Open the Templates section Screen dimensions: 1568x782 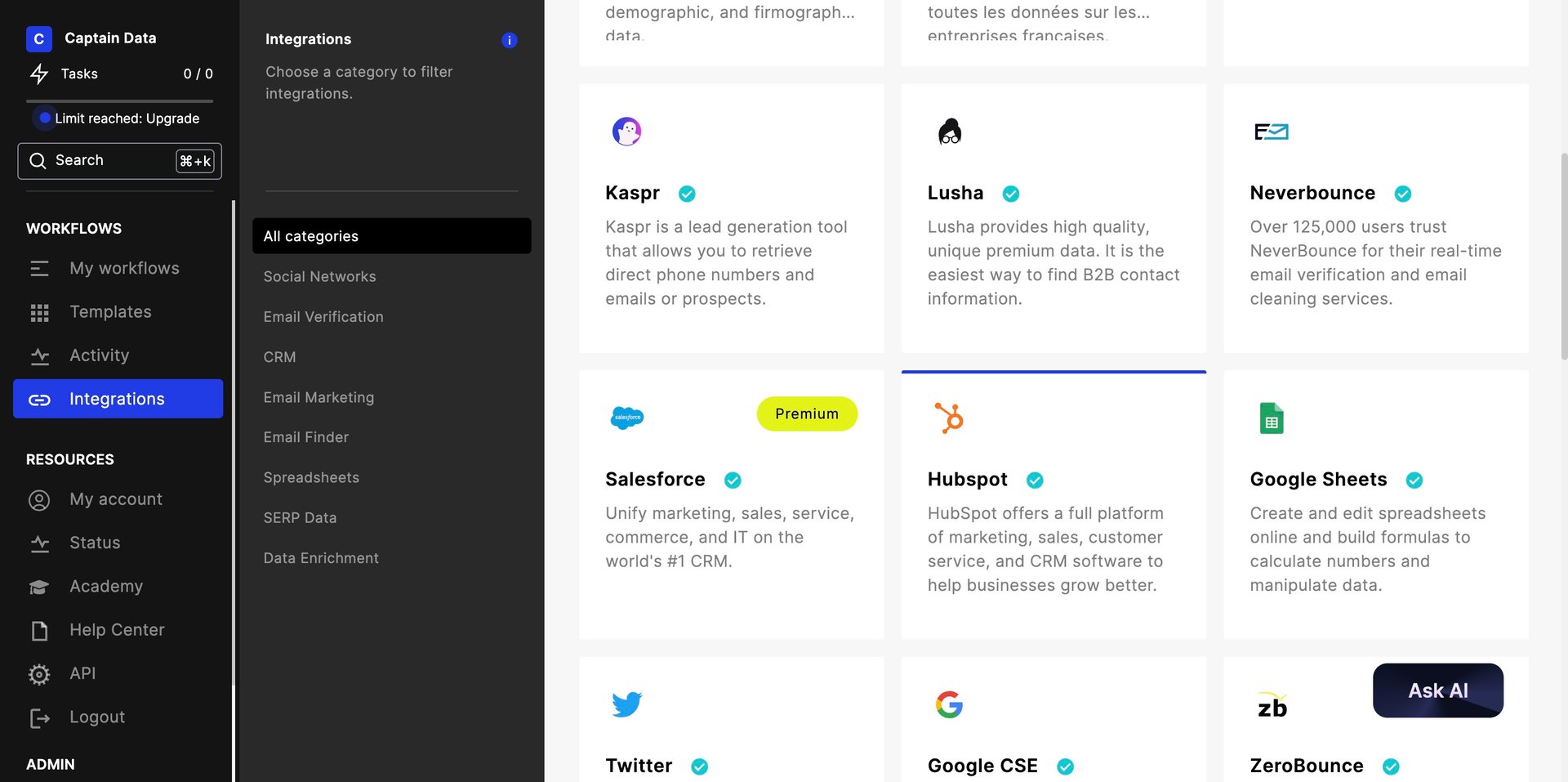[110, 312]
